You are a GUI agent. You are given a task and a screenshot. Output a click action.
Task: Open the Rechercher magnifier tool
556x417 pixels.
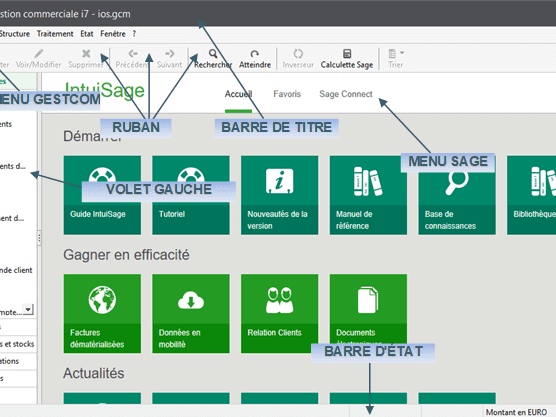pyautogui.click(x=213, y=54)
